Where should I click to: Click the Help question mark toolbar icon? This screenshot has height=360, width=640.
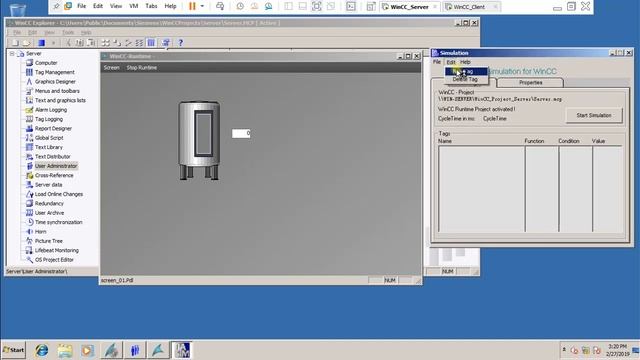[x=180, y=42]
